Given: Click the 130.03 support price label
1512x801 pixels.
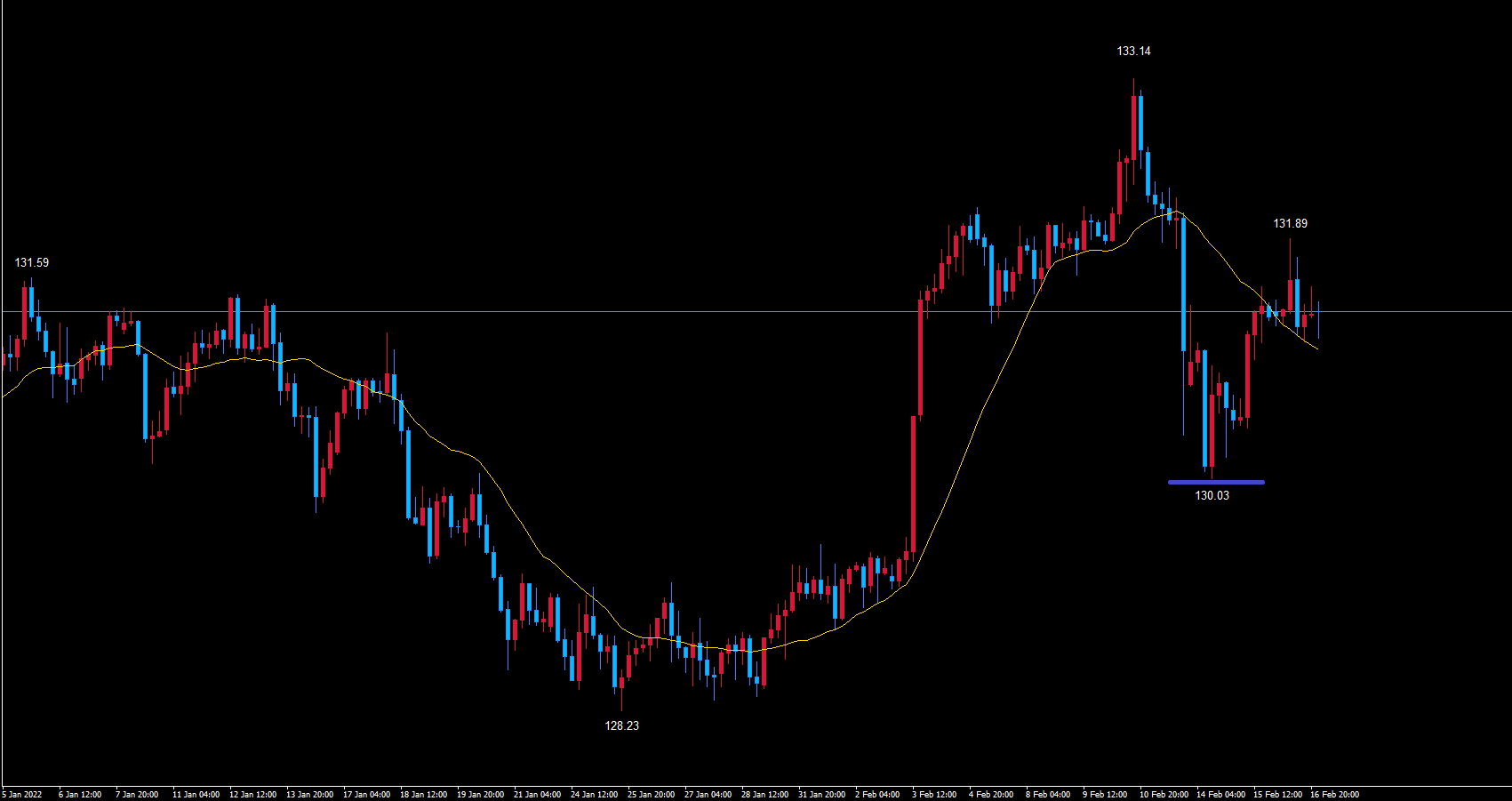Looking at the screenshot, I should click(1212, 495).
